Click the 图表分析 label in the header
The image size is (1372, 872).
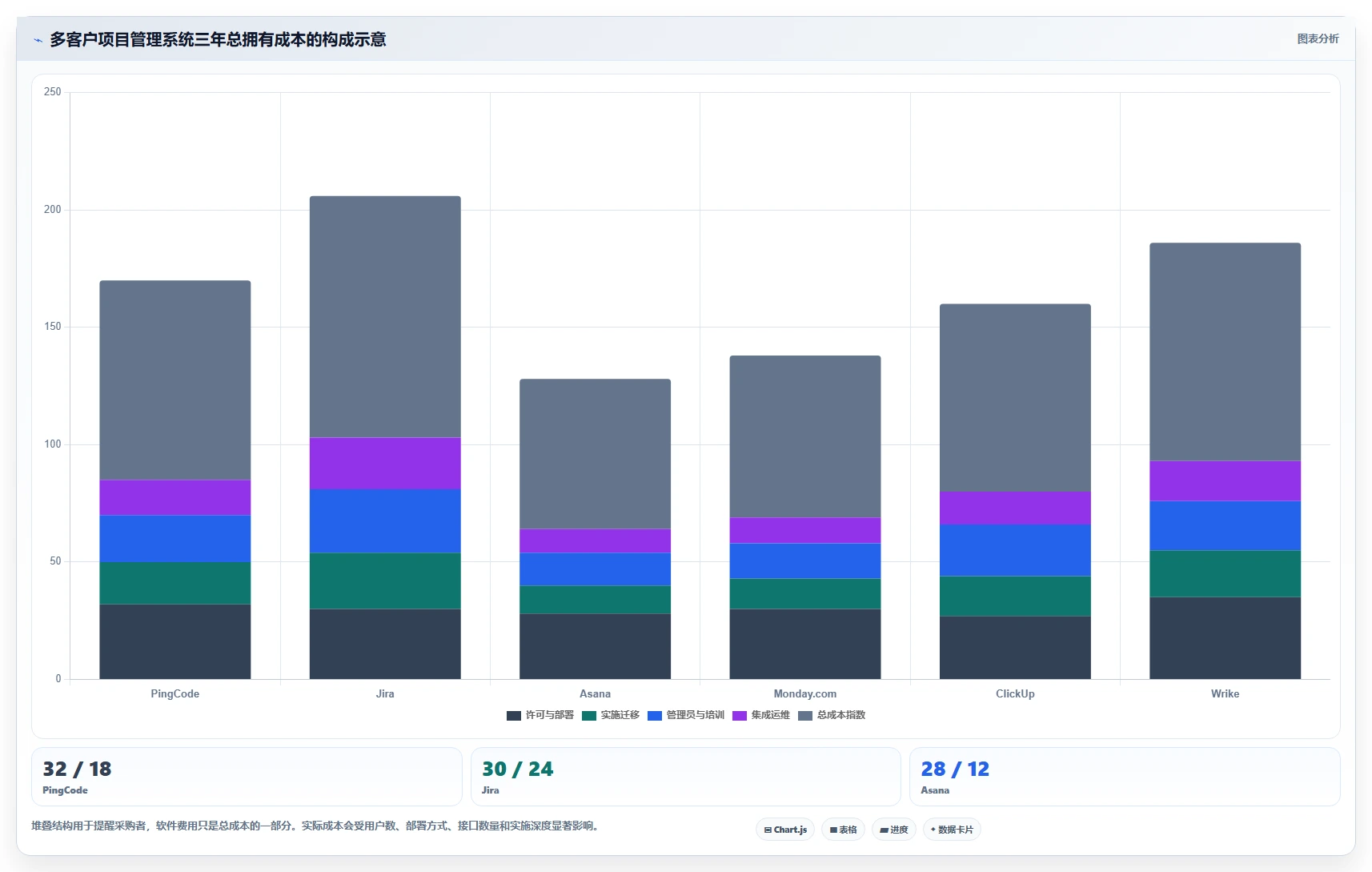click(x=1318, y=38)
